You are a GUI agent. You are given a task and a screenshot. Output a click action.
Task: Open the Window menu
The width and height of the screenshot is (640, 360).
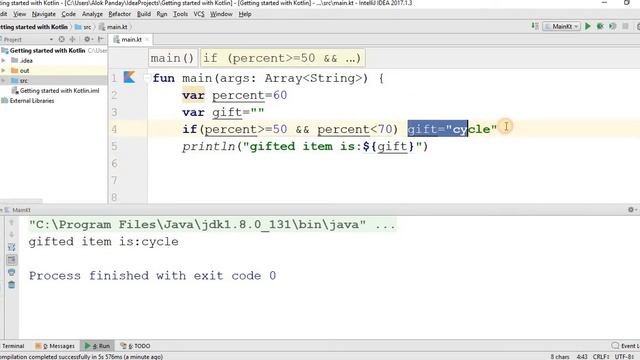pos(221,14)
